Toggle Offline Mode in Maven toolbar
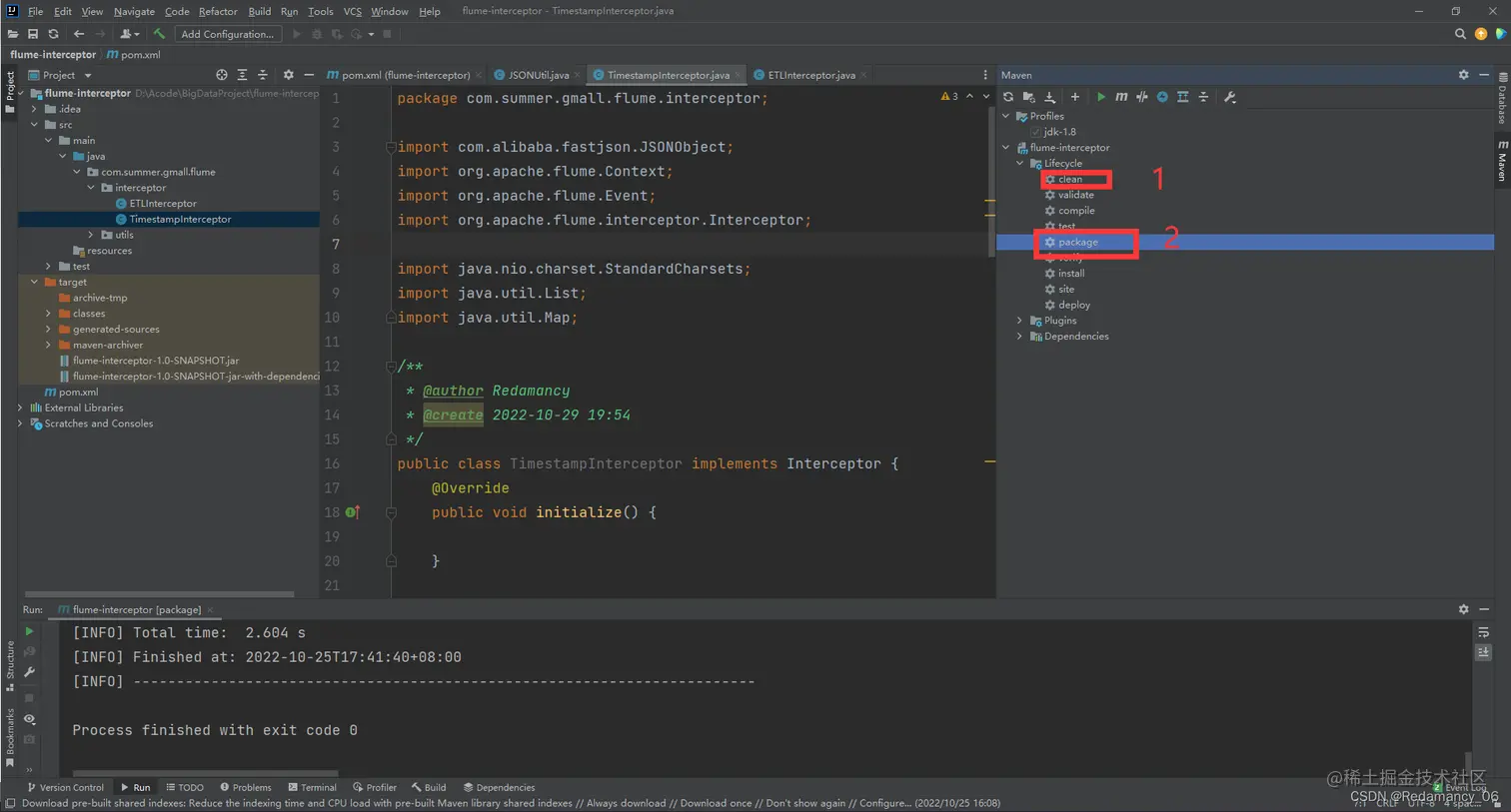Image resolution: width=1511 pixels, height=812 pixels. point(1141,97)
